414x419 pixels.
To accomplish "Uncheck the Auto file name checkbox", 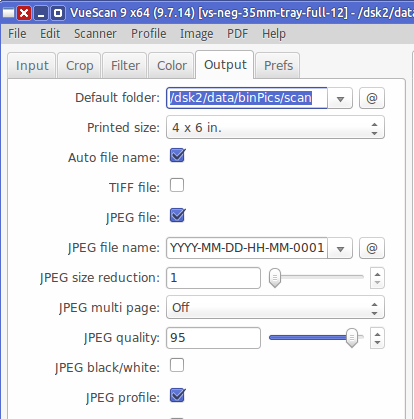I will (177, 155).
